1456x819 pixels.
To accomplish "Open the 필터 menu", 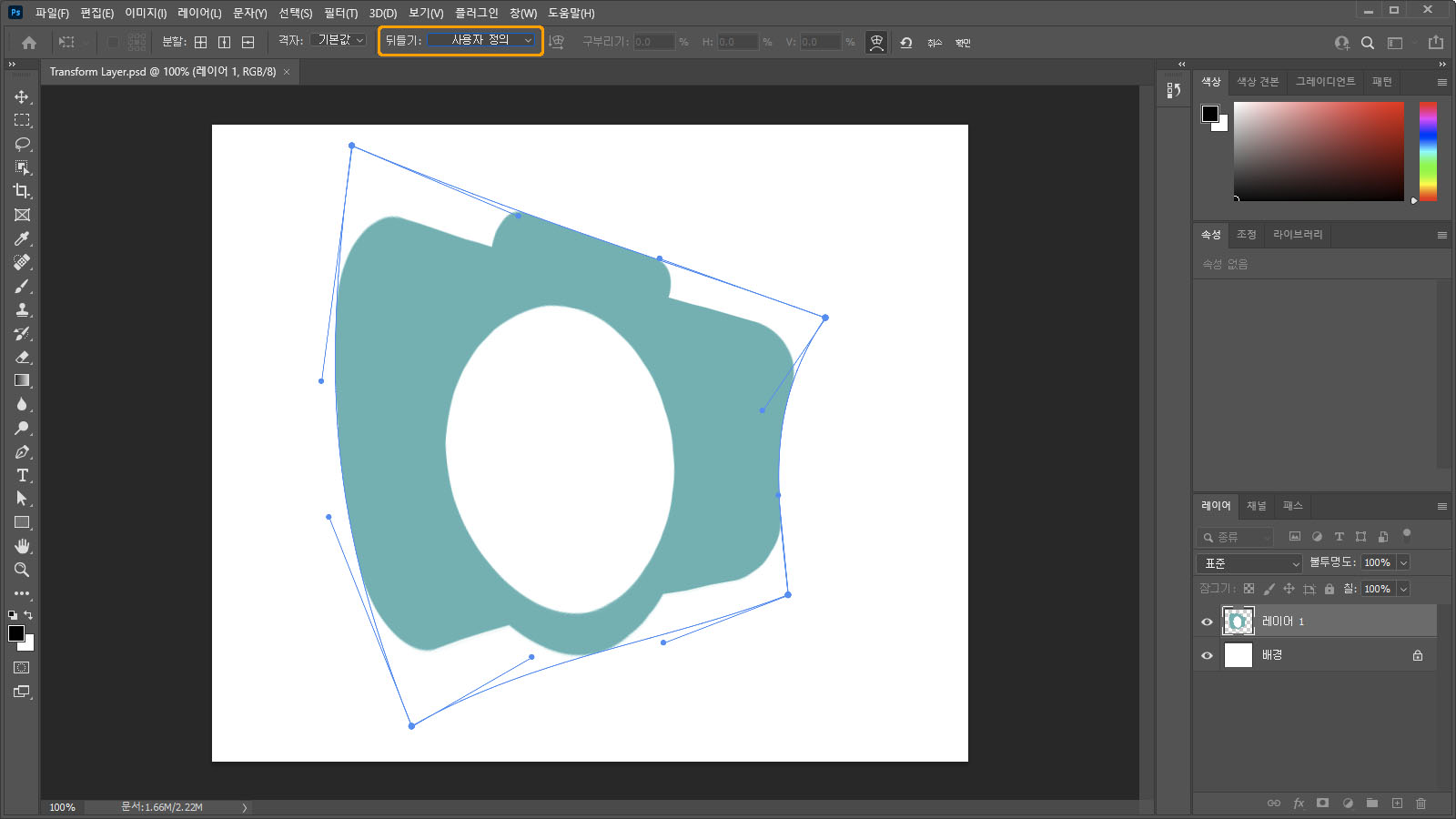I will point(340,13).
